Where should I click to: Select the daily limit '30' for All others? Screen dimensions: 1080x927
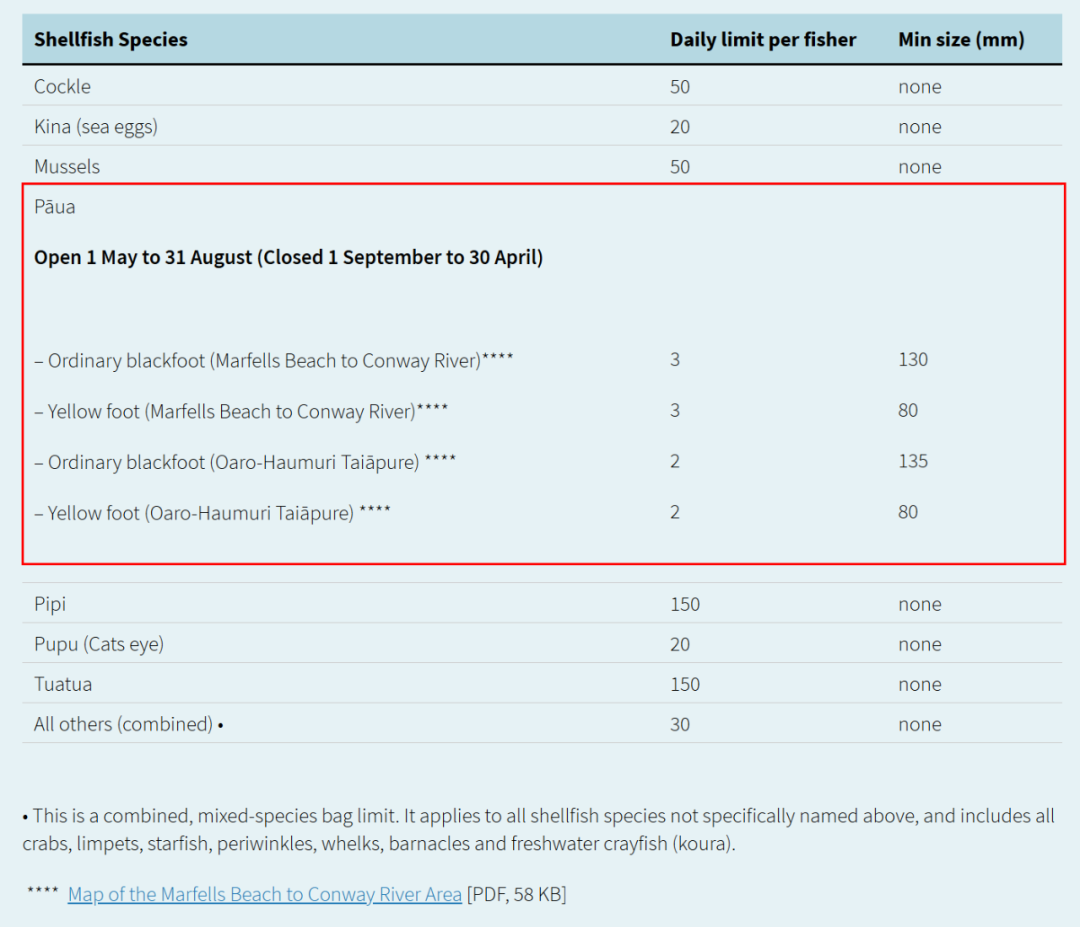(680, 725)
